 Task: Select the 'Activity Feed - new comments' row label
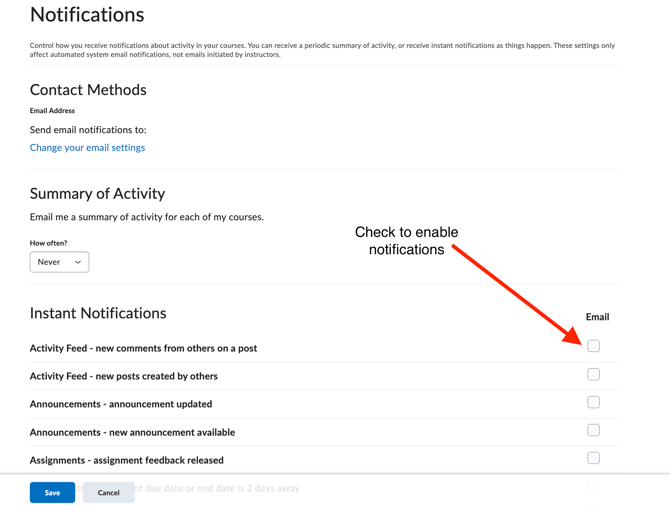click(143, 348)
